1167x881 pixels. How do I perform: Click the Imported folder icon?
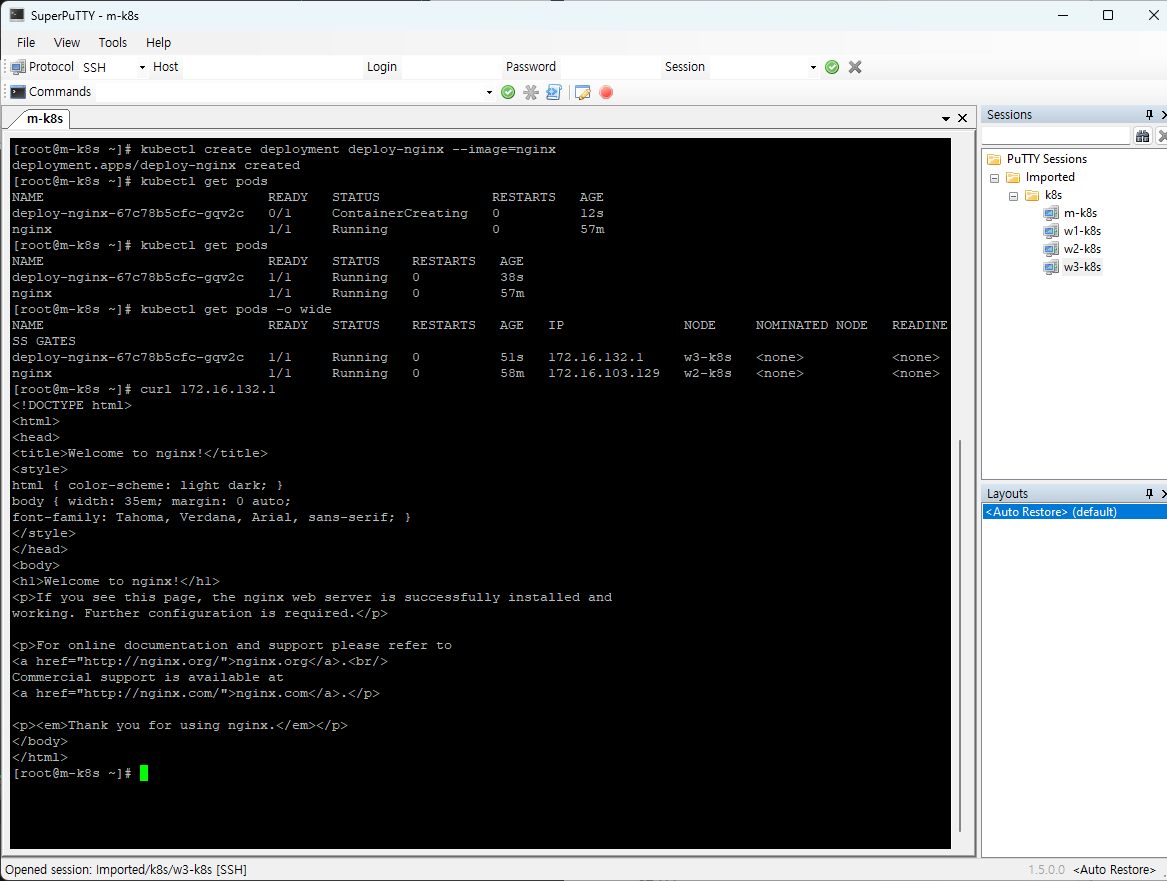click(1013, 177)
